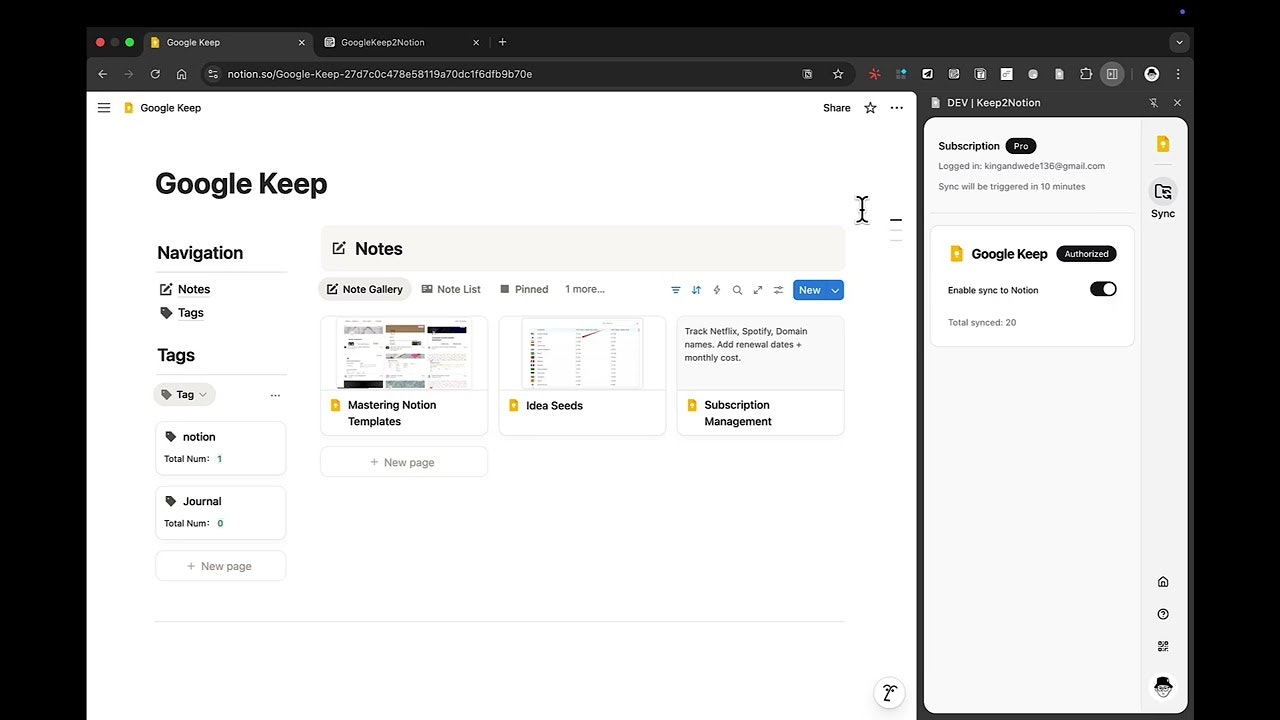Open the filter icon in the Notes toolbar
Screen dimensions: 1280x720
point(676,289)
